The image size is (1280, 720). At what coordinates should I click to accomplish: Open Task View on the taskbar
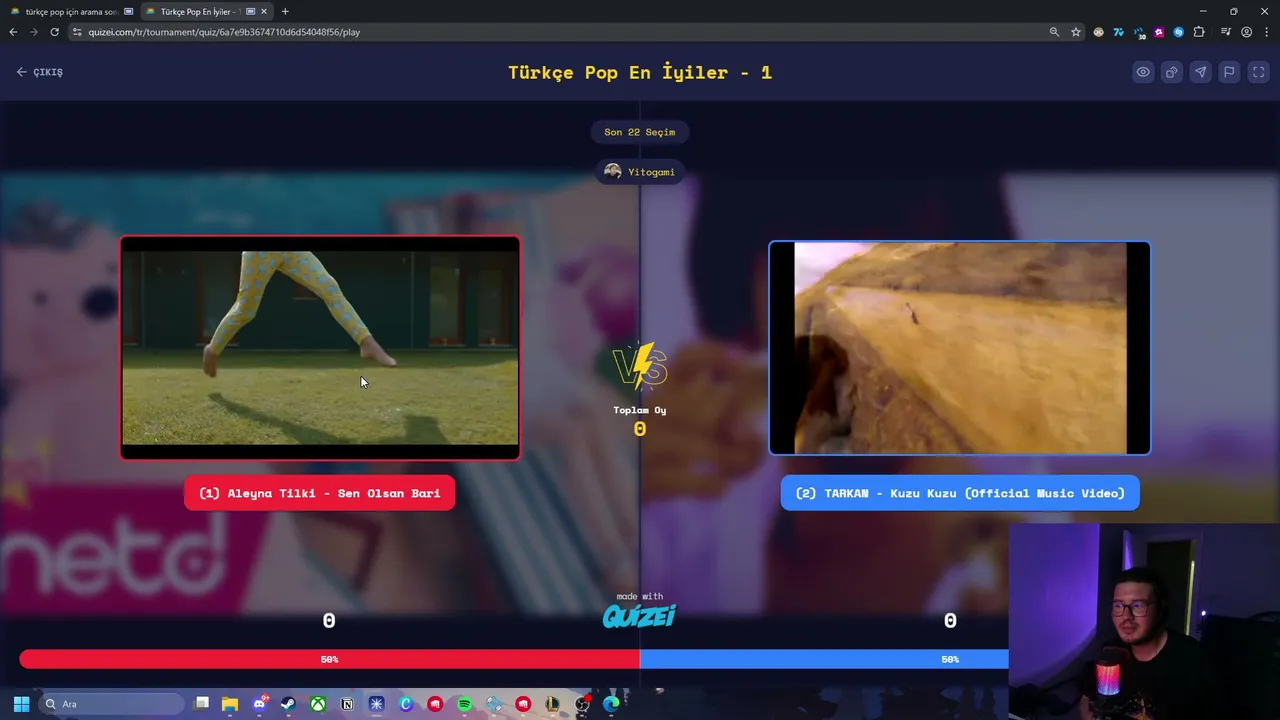click(x=201, y=704)
